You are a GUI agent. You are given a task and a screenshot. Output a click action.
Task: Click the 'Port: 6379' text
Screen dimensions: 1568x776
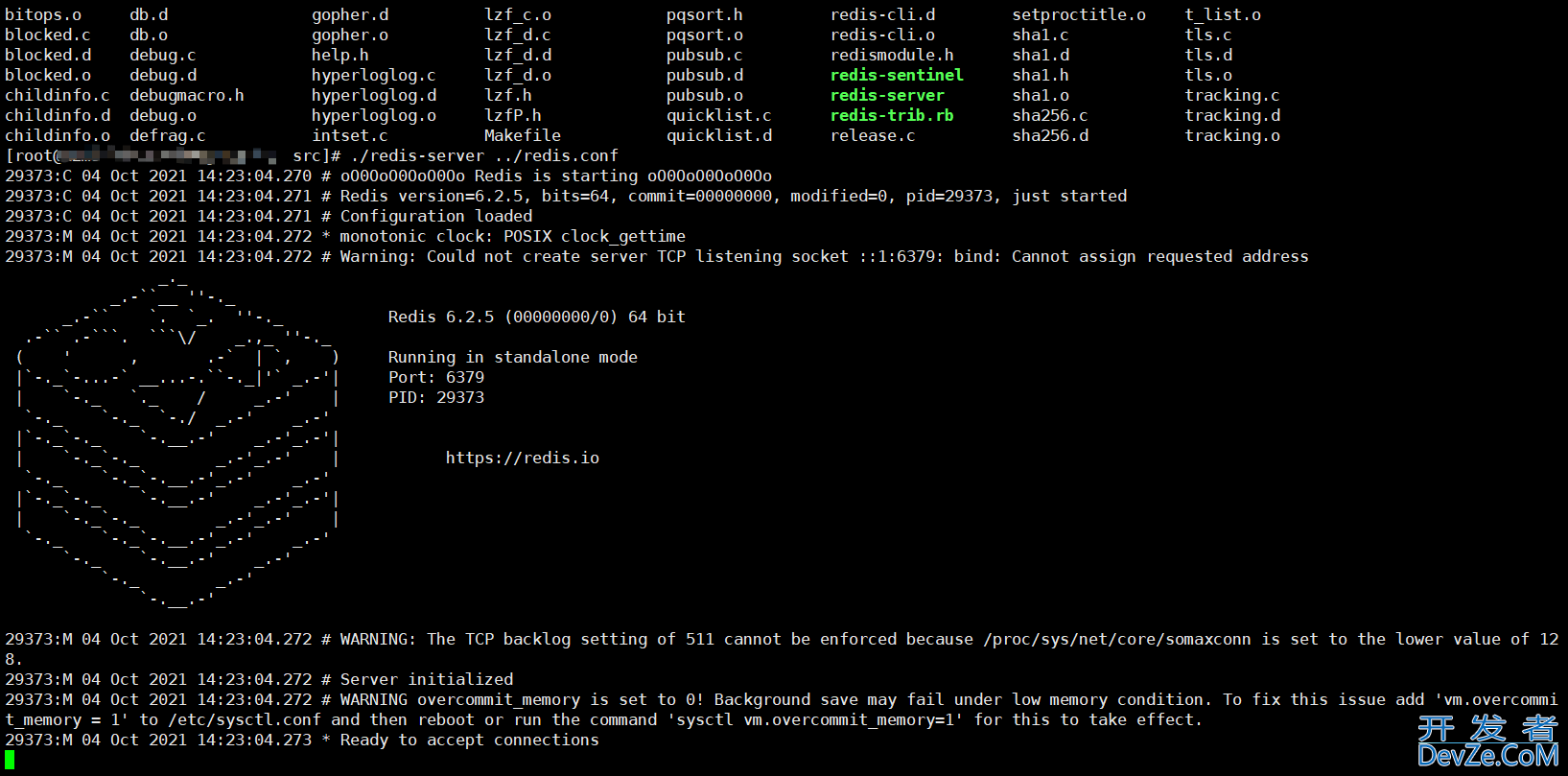click(x=436, y=377)
